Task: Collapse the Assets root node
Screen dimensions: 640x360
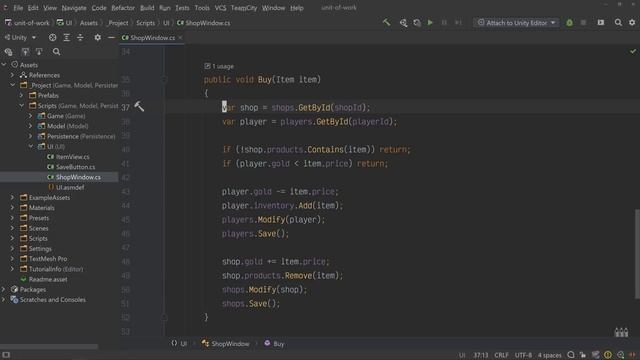Action: pyautogui.click(x=4, y=64)
